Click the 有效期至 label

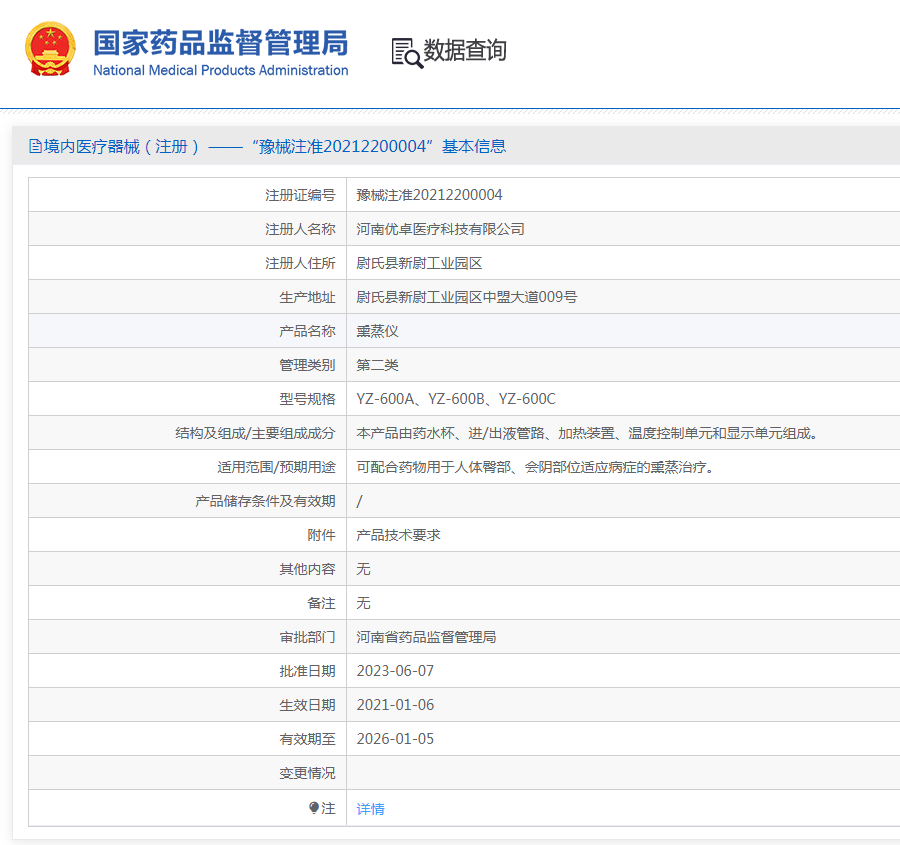tap(307, 739)
